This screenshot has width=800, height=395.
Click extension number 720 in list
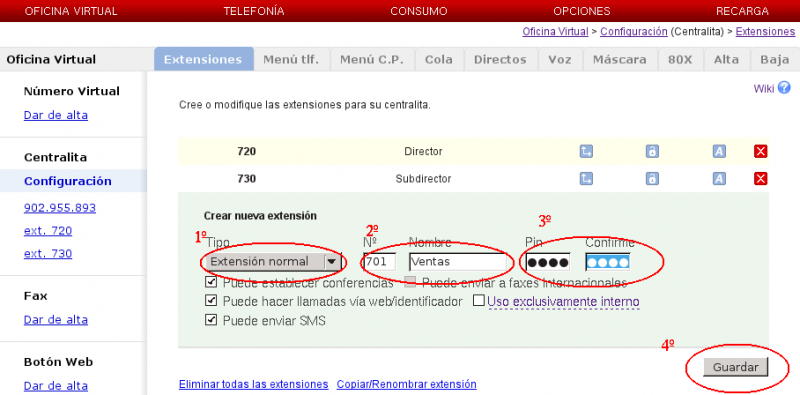click(x=246, y=152)
